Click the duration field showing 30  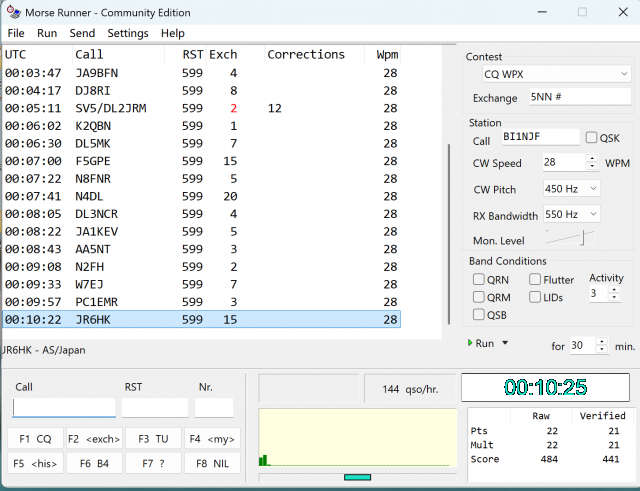[583, 346]
